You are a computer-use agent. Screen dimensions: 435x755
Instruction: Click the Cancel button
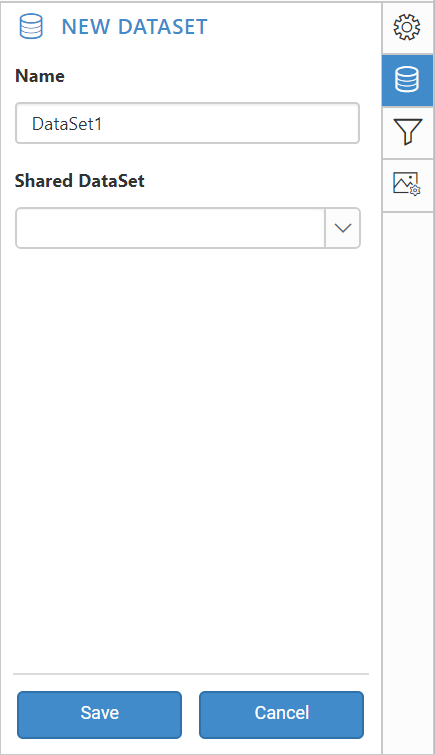tap(281, 715)
